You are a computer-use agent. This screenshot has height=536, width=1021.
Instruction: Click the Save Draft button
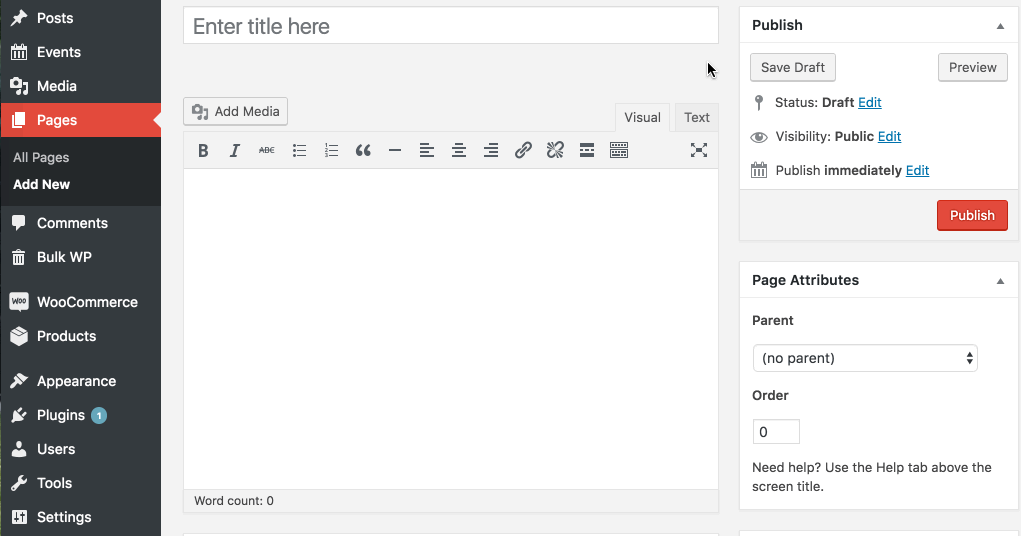tap(792, 67)
